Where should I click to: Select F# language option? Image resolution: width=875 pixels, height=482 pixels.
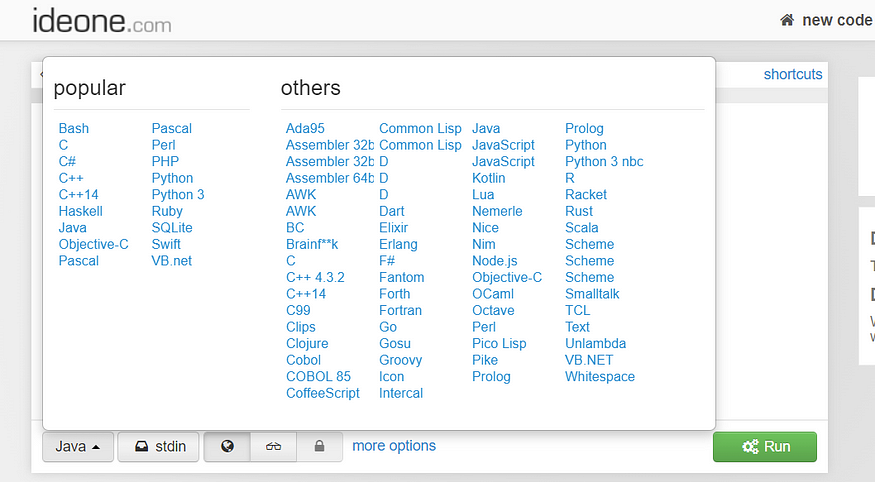387,261
